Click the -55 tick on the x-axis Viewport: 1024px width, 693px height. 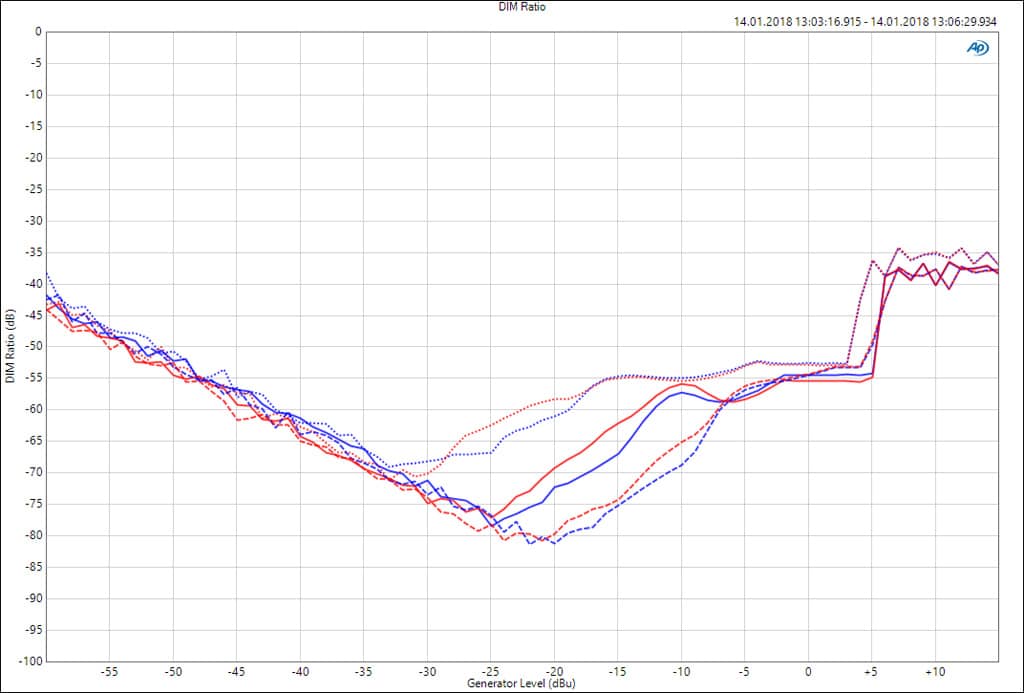(x=110, y=672)
